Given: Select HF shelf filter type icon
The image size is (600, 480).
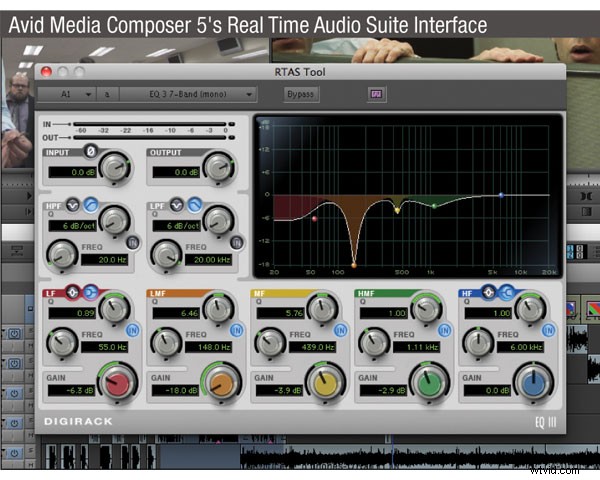Looking at the screenshot, I should click(506, 293).
